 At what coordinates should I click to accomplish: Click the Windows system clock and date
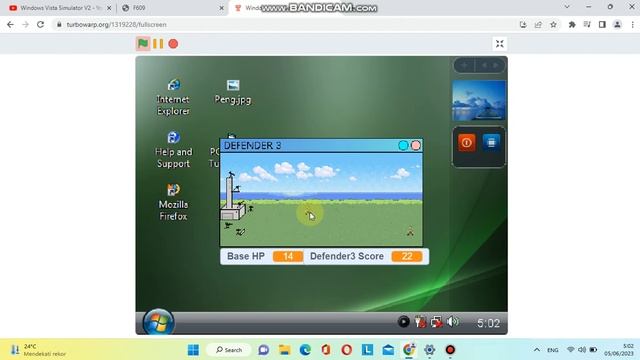click(x=619, y=350)
